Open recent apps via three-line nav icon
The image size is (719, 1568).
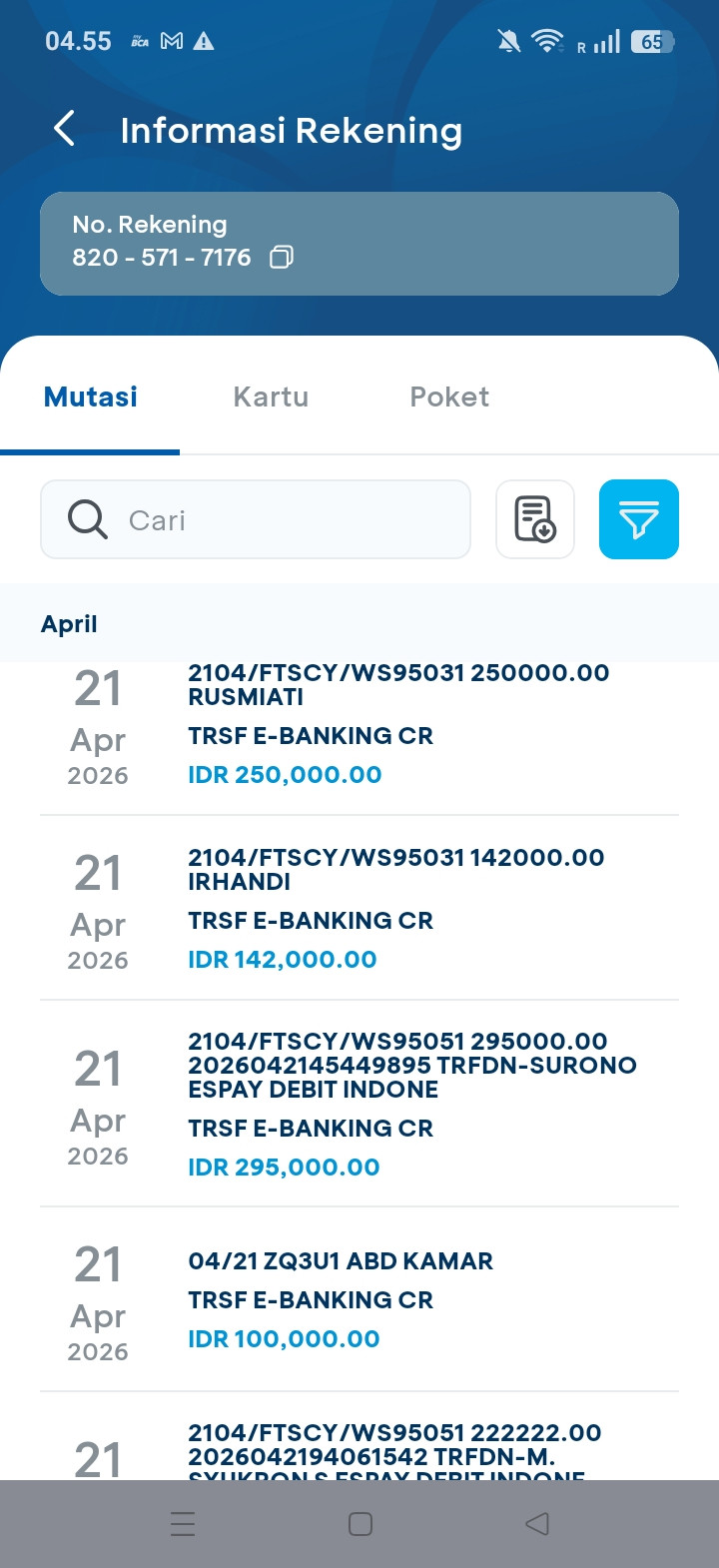tap(183, 1523)
